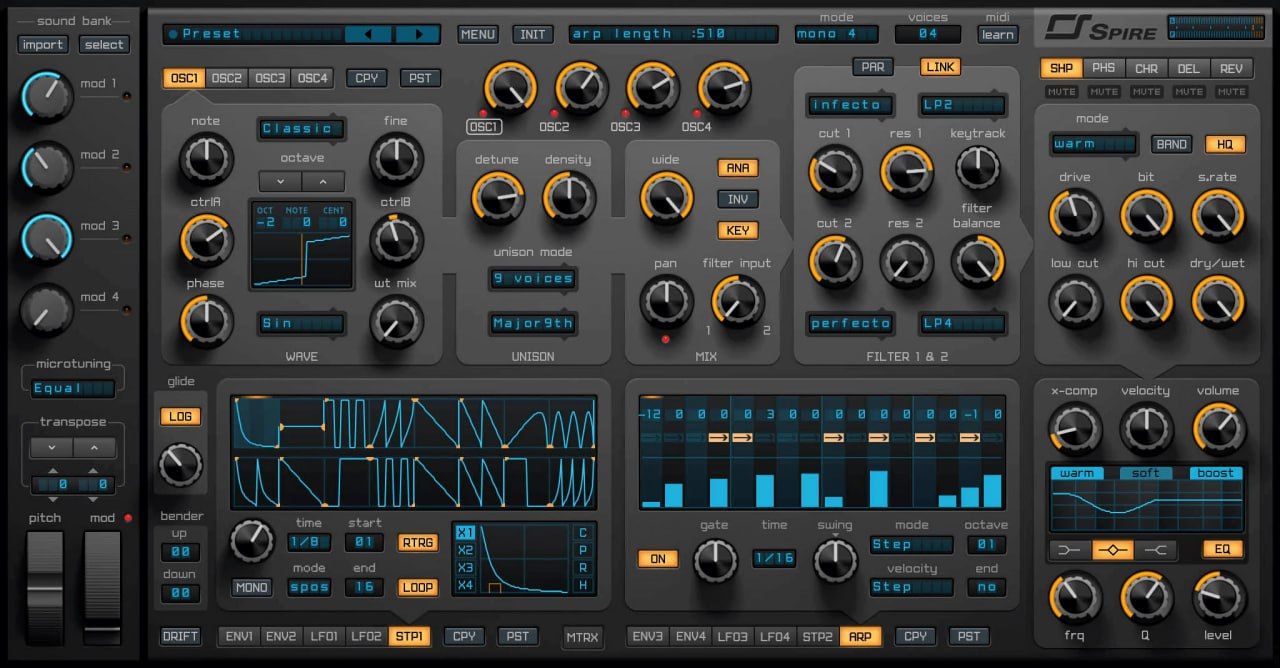Click the mod 1 macro knob
Viewport: 1280px width, 668px height.
[46, 97]
